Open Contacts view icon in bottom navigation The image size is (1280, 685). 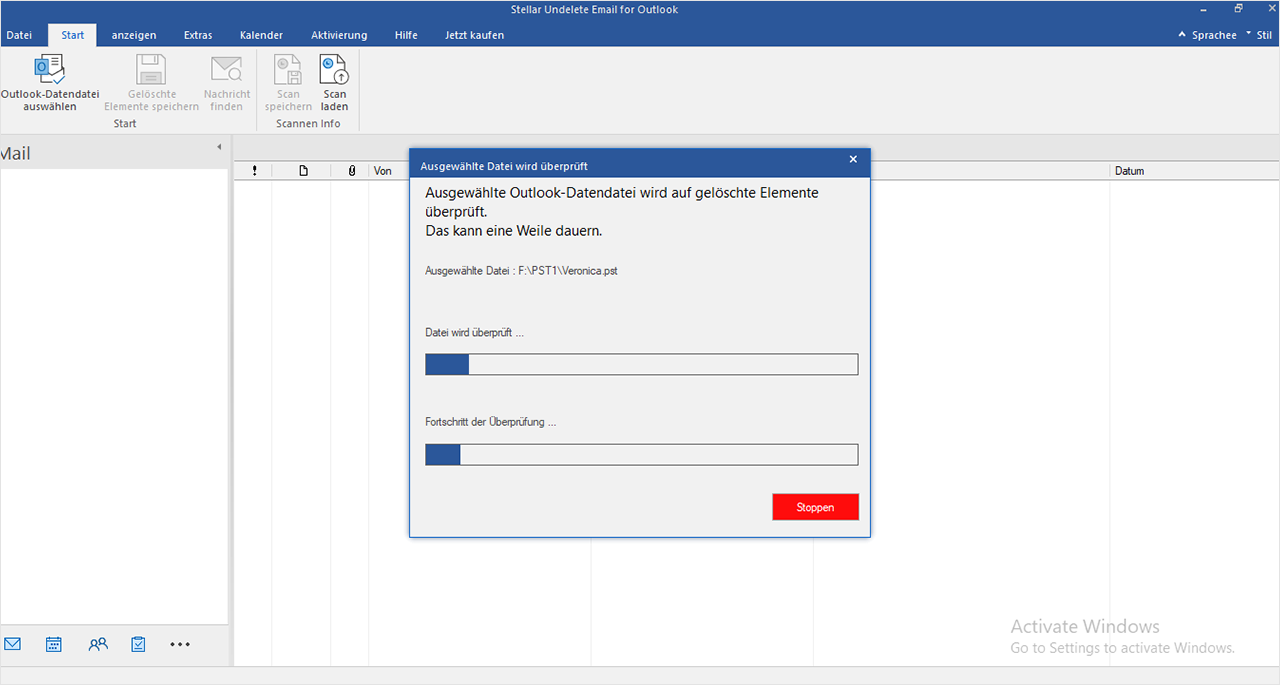pos(97,644)
